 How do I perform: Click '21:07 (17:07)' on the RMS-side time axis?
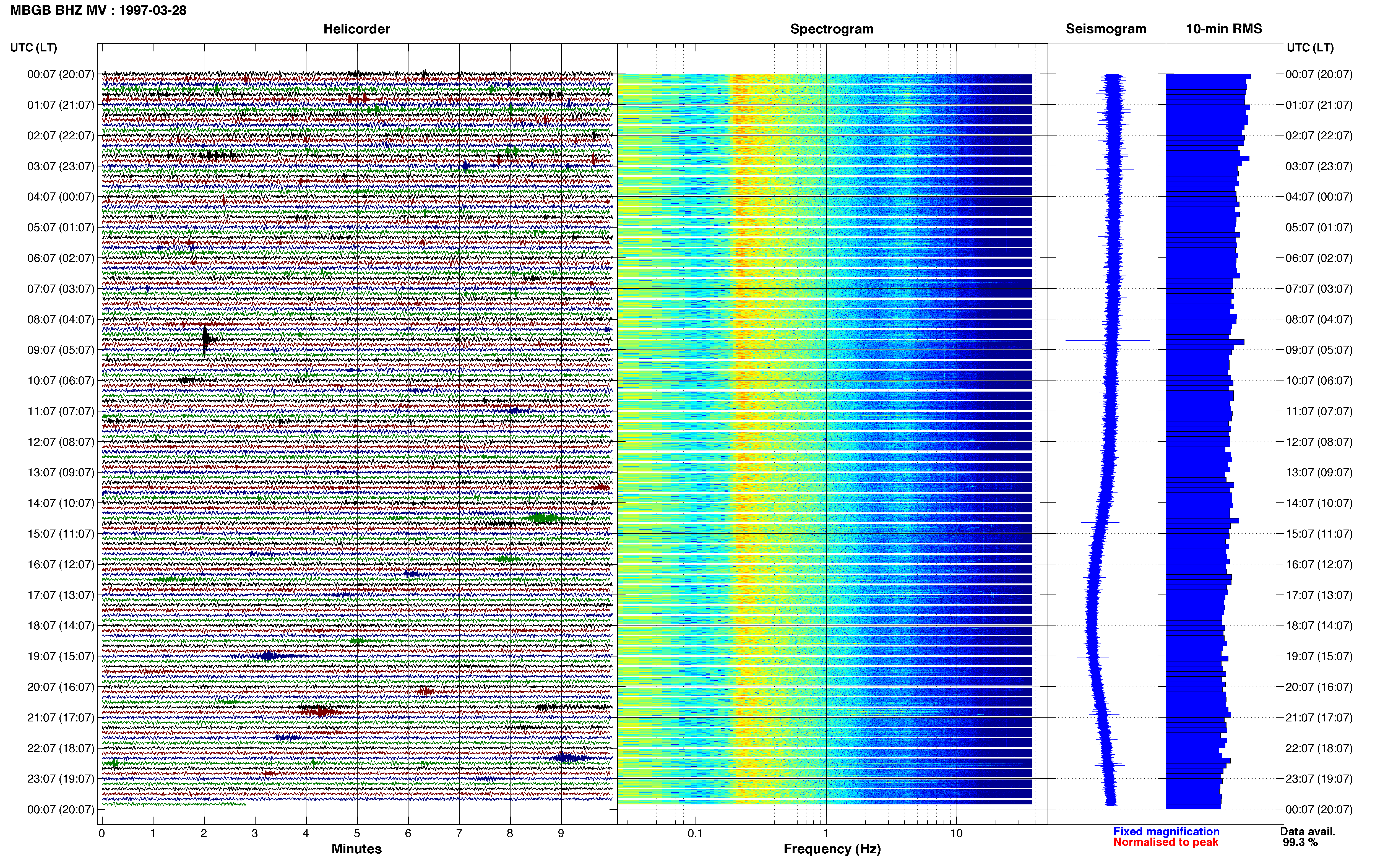click(x=1319, y=718)
